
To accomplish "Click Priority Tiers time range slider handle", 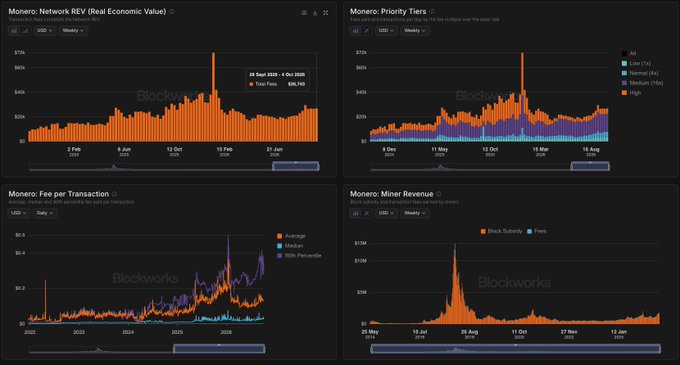I will tap(590, 166).
